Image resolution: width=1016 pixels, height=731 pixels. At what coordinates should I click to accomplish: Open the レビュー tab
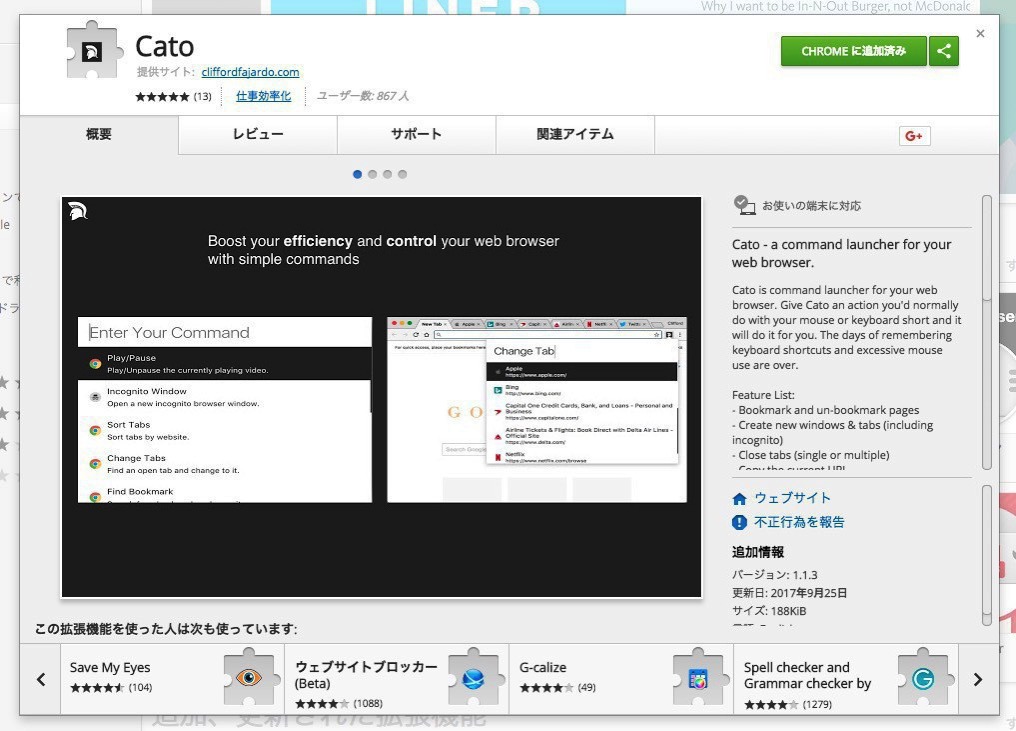[258, 134]
